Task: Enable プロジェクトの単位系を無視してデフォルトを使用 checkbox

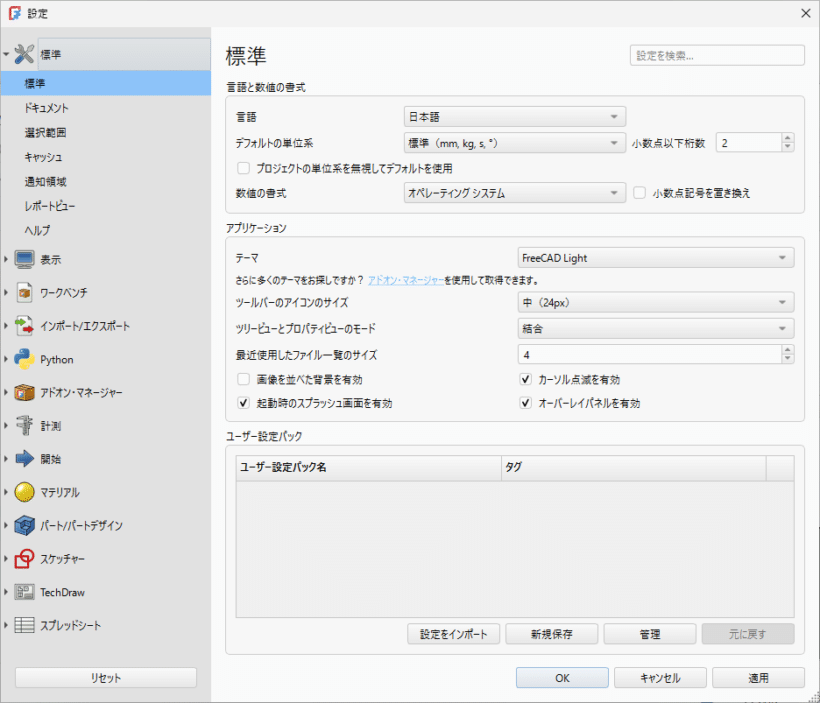Action: (x=243, y=168)
